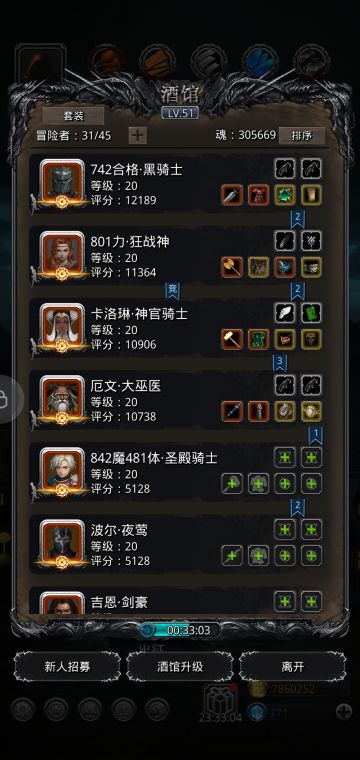The width and height of the screenshot is (360, 760).
Task: Click the blue 竞 tag marker
Action: click(172, 290)
